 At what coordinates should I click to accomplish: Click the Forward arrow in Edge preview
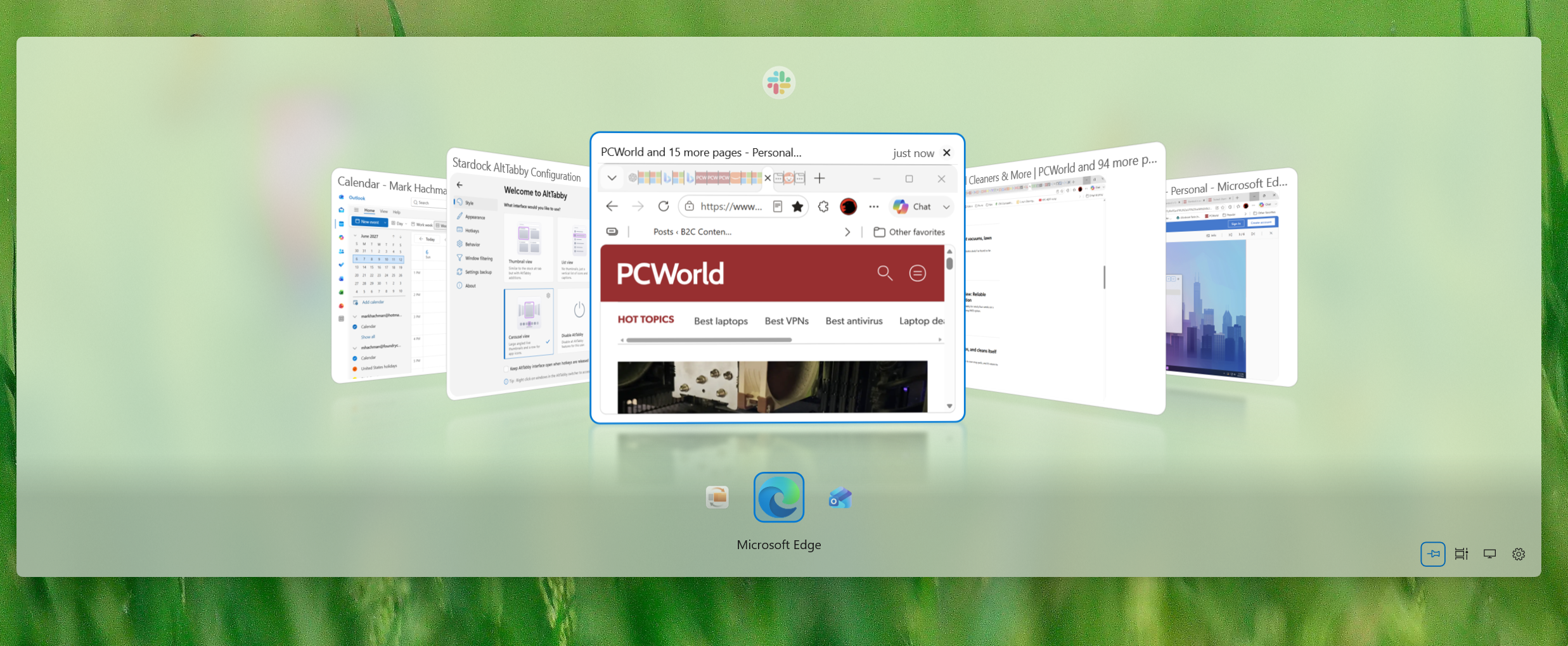(x=638, y=206)
